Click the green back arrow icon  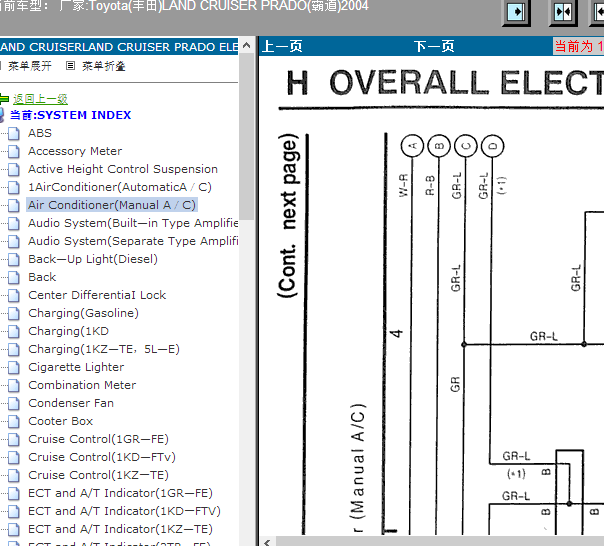coord(4,99)
